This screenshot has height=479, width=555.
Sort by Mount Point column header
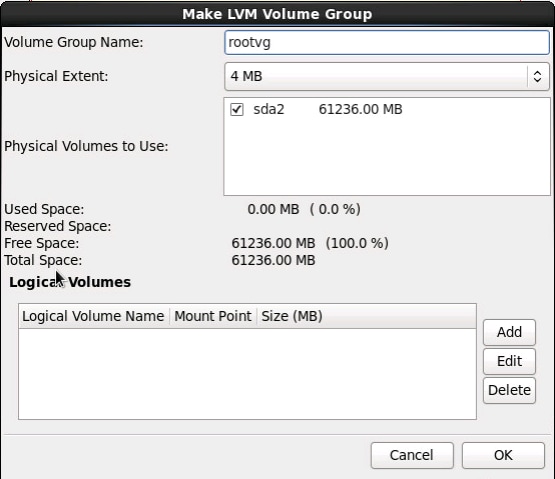click(213, 316)
